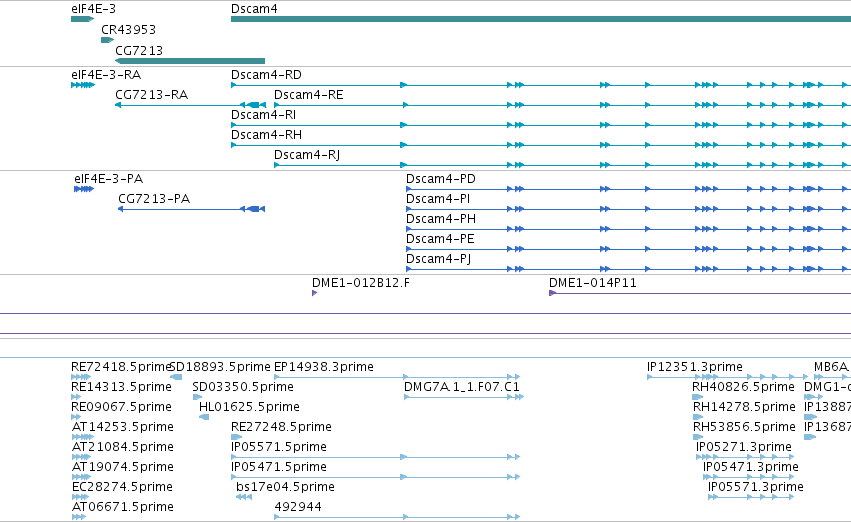
Task: Click the Dscam4-RE transcript label
Action: click(308, 95)
